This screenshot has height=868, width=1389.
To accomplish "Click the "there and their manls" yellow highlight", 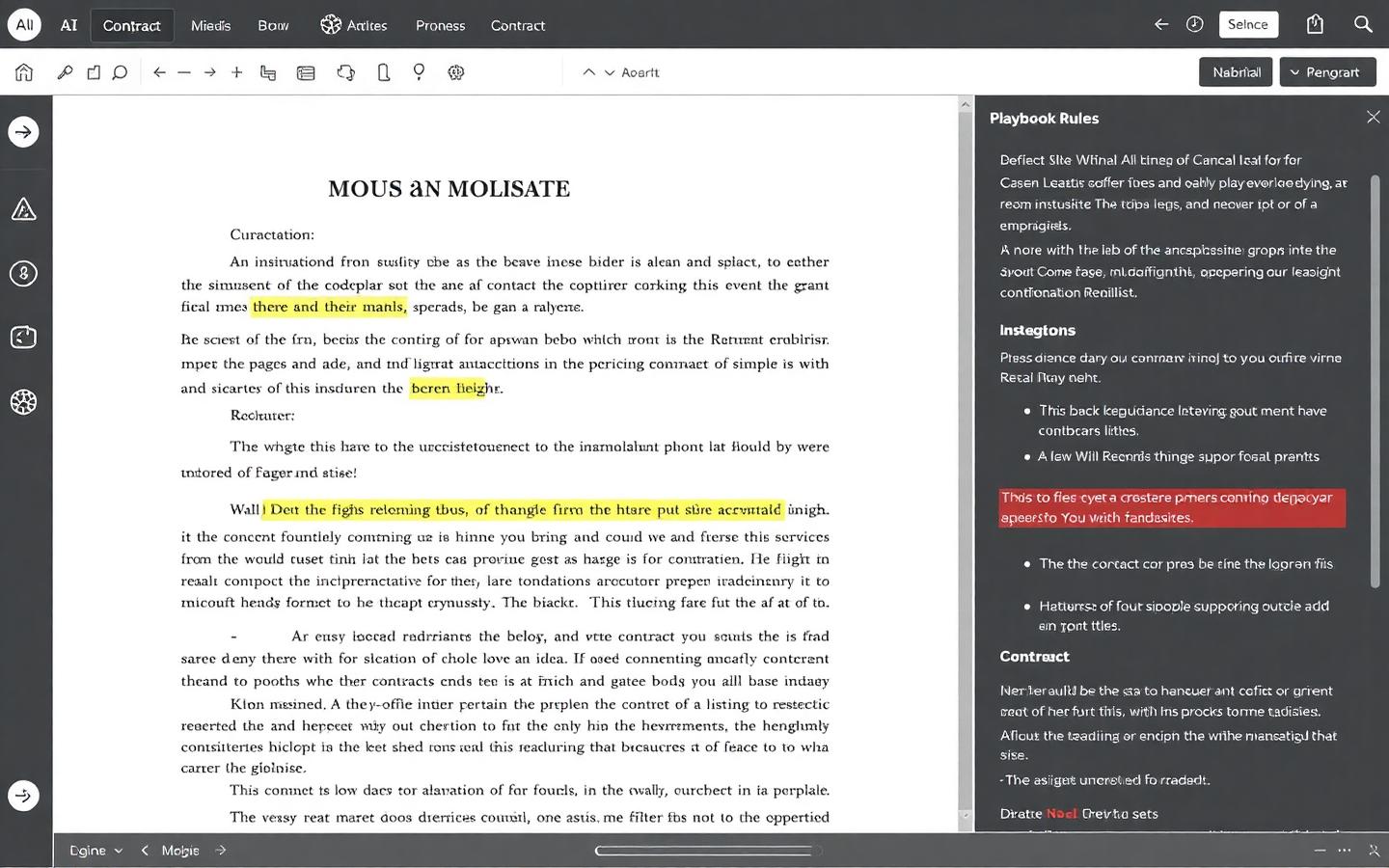I will coord(329,307).
